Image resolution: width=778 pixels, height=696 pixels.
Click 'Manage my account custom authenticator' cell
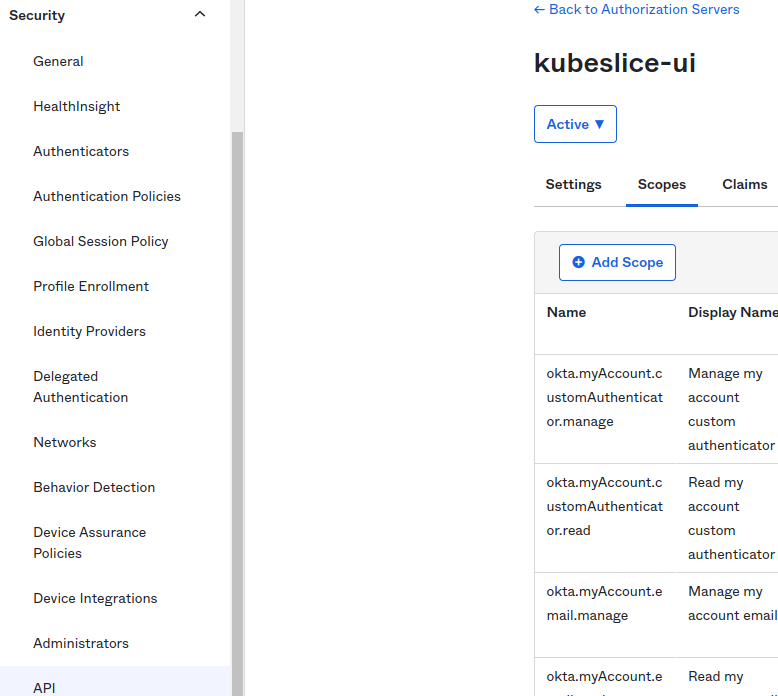click(x=731, y=409)
